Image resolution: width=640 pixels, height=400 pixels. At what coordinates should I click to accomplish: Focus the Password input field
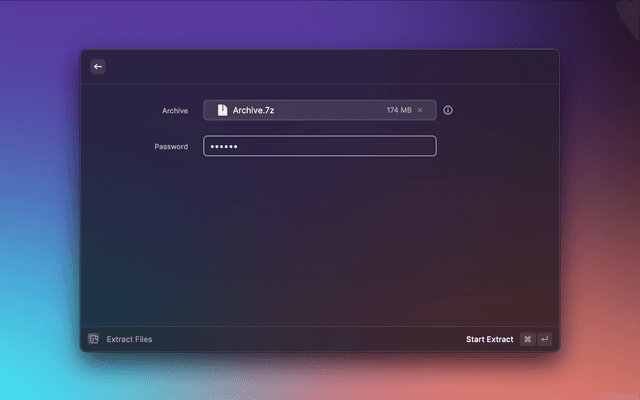coord(340,146)
